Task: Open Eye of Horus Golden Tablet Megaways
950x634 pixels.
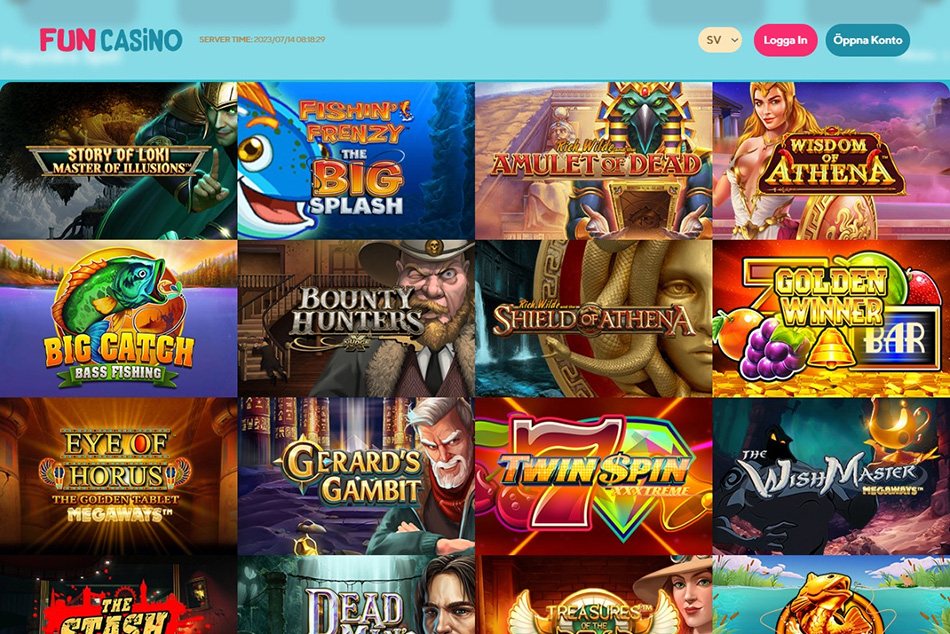Action: tap(119, 476)
